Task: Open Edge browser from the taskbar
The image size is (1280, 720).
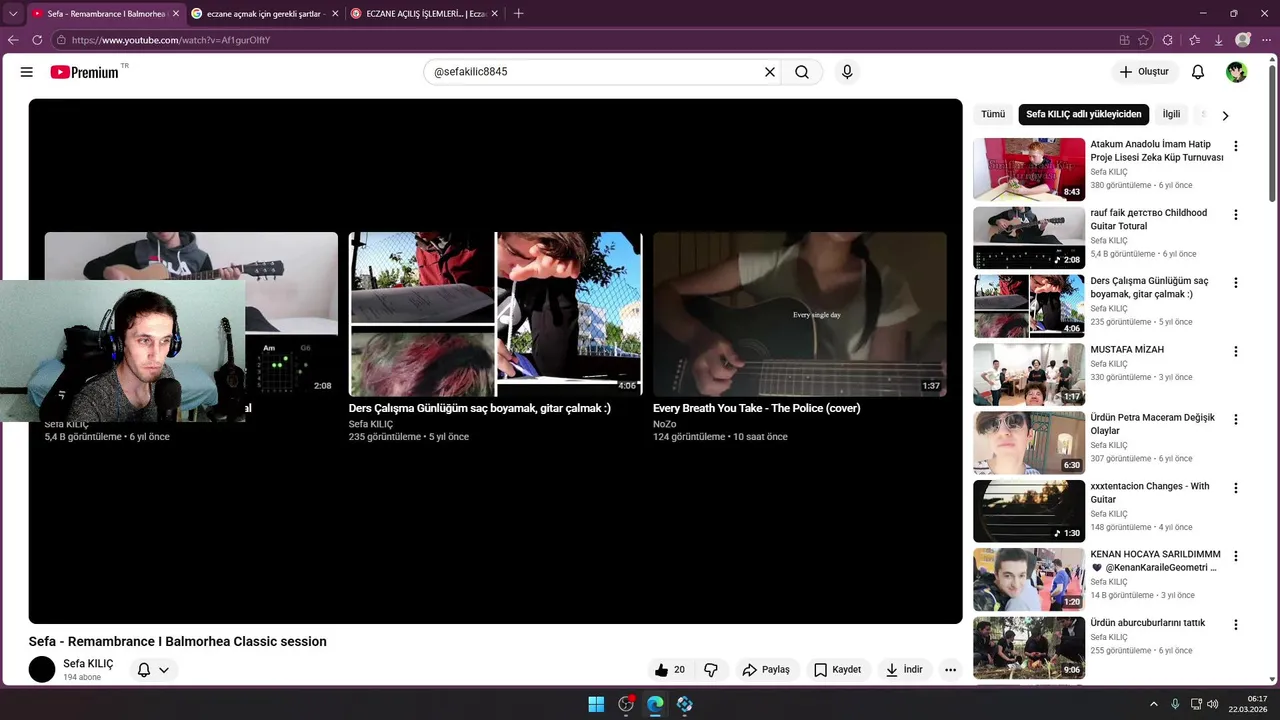Action: (x=655, y=704)
